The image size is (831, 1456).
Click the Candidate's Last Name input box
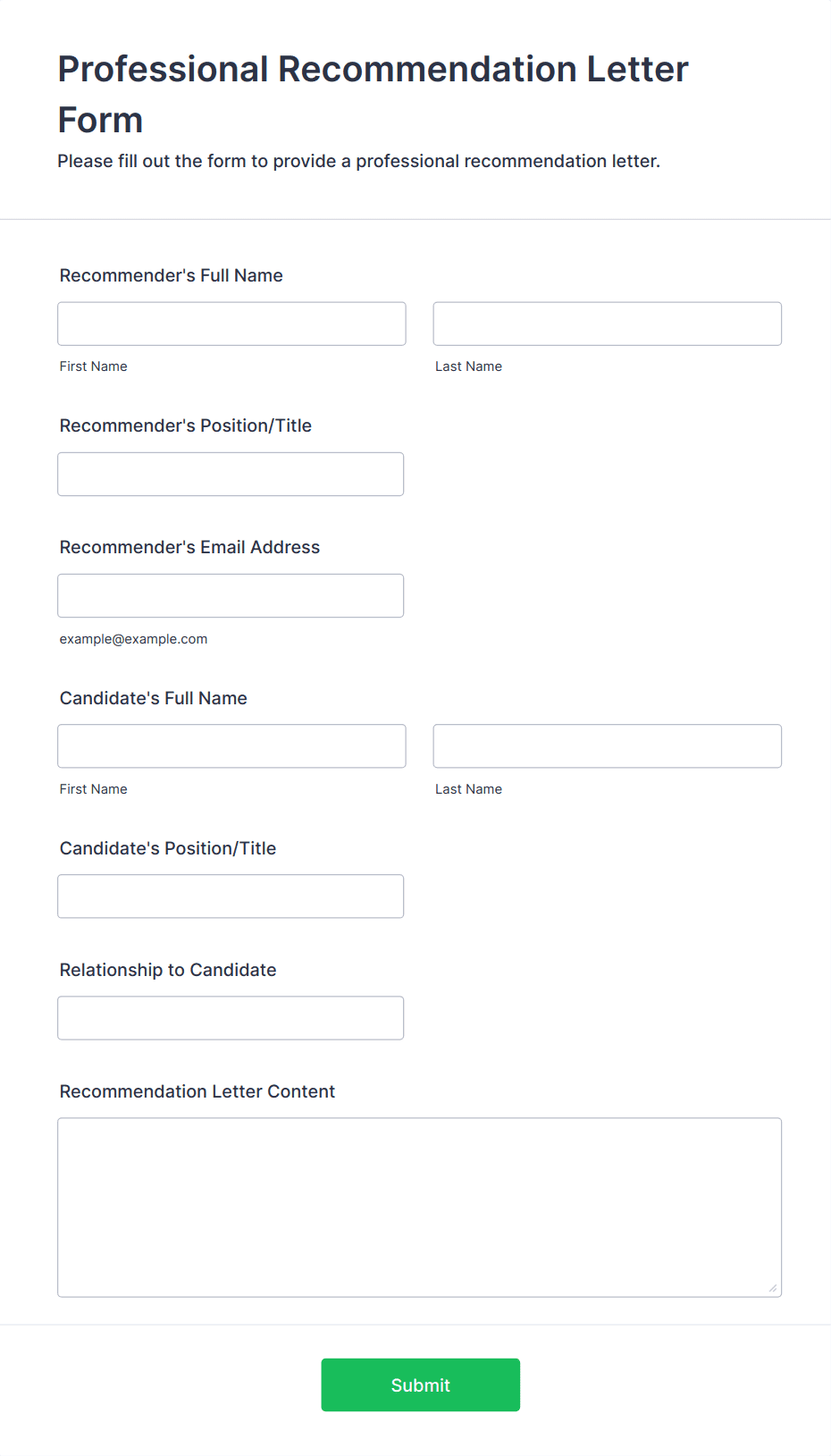[x=607, y=745]
